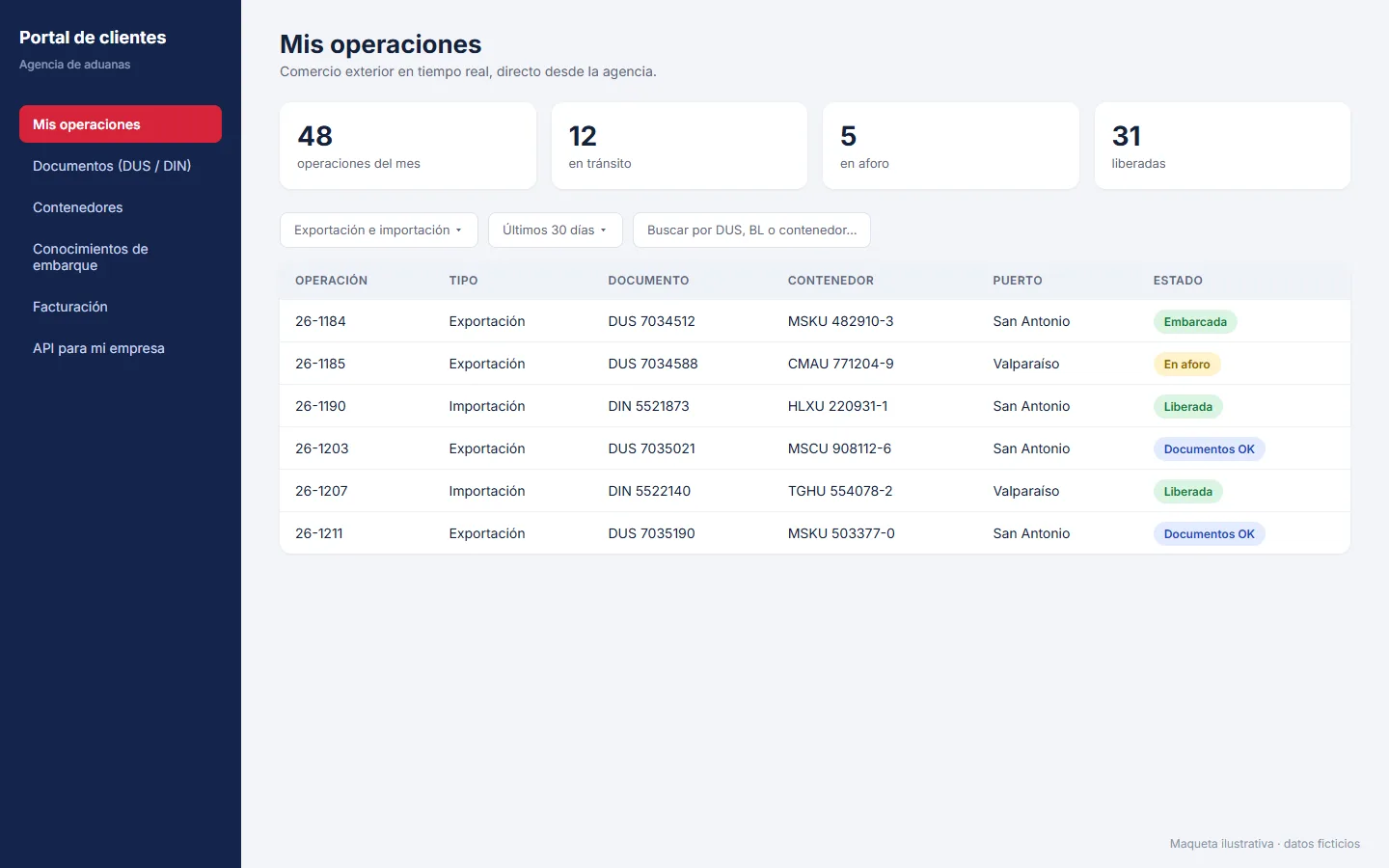The width and height of the screenshot is (1389, 868).
Task: Click the CONTENEDOR column header
Action: (831, 281)
